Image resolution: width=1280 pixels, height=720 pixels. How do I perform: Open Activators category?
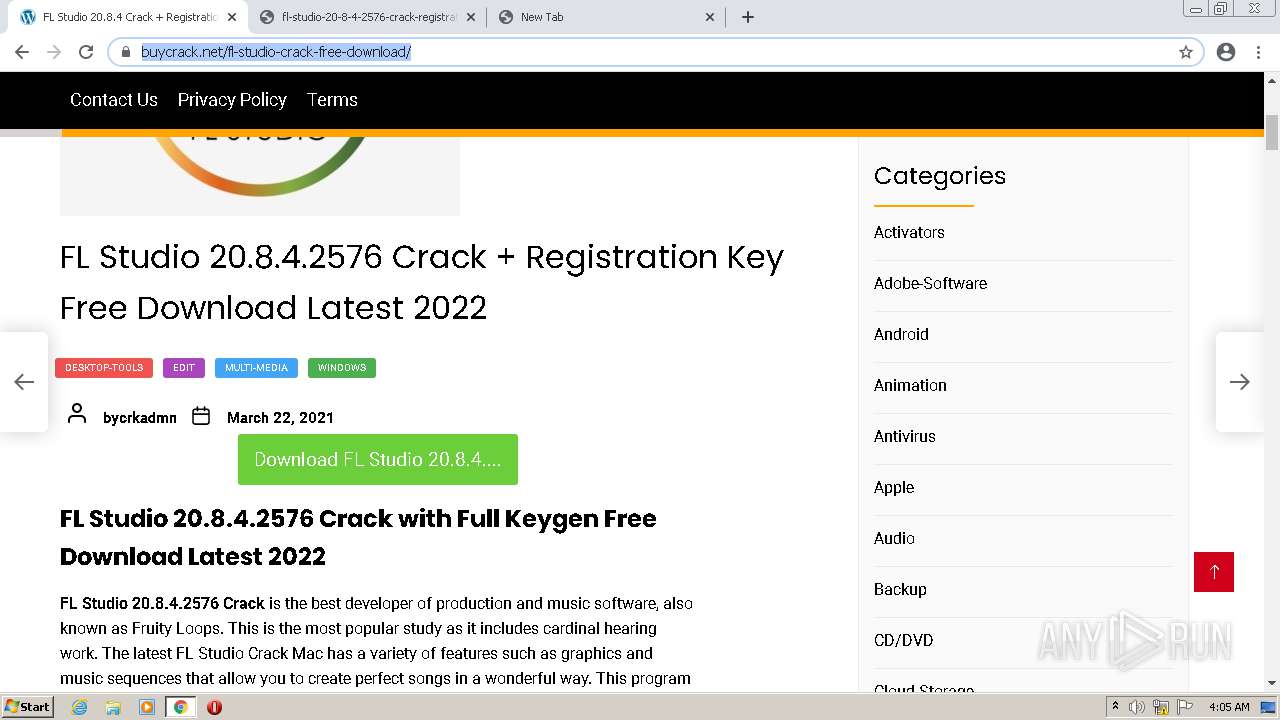[x=909, y=232]
